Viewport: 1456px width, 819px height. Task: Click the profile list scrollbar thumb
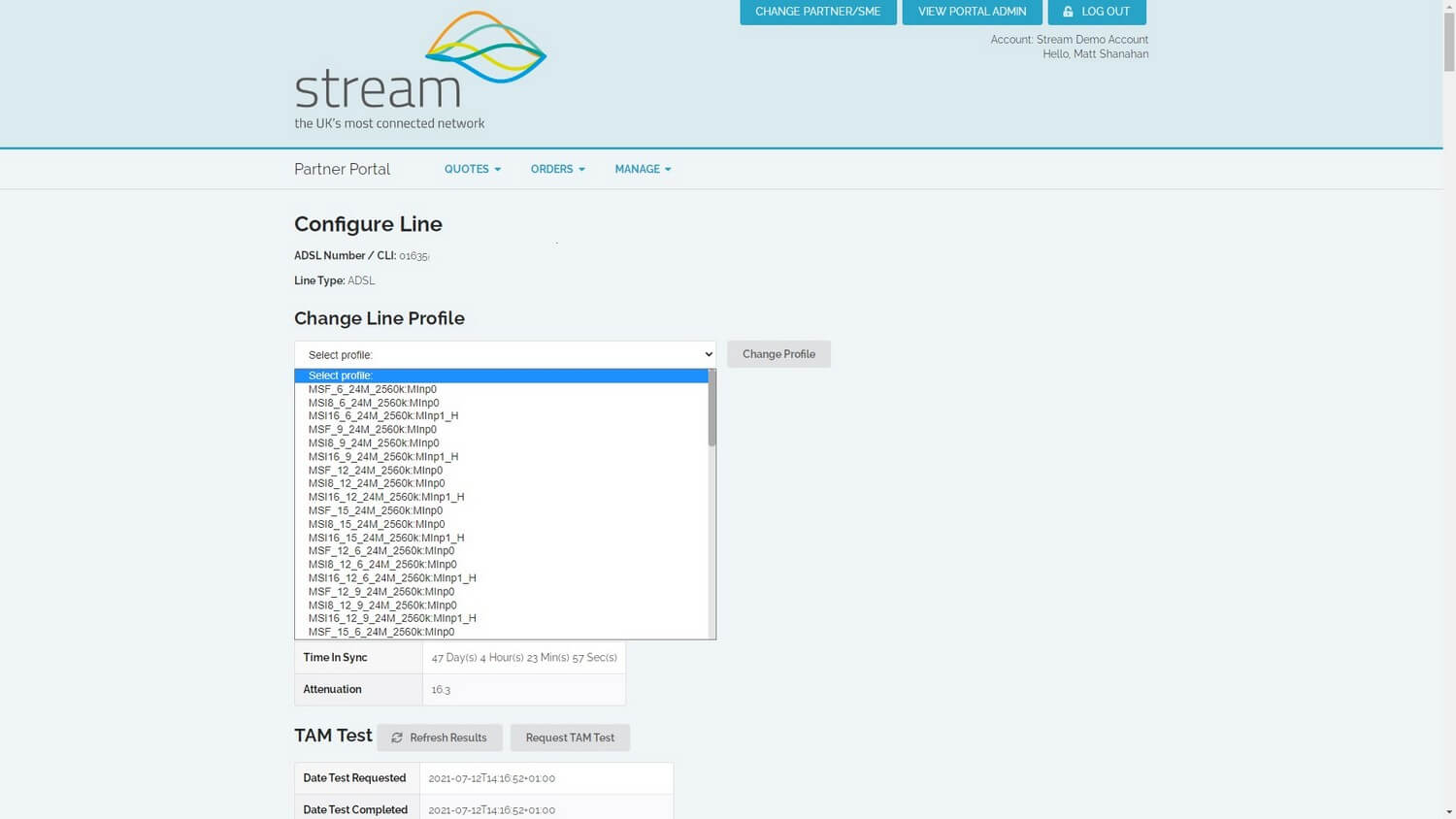pyautogui.click(x=711, y=408)
